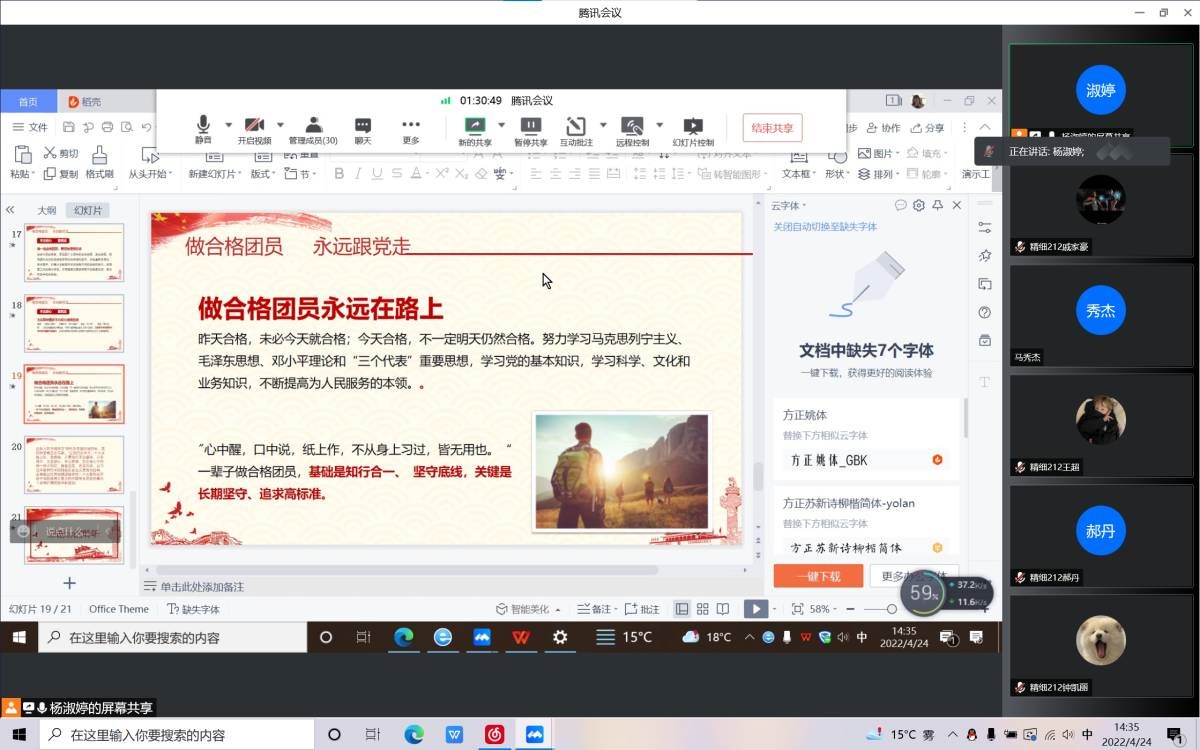Expand the interactive annotation options arrow

point(602,125)
